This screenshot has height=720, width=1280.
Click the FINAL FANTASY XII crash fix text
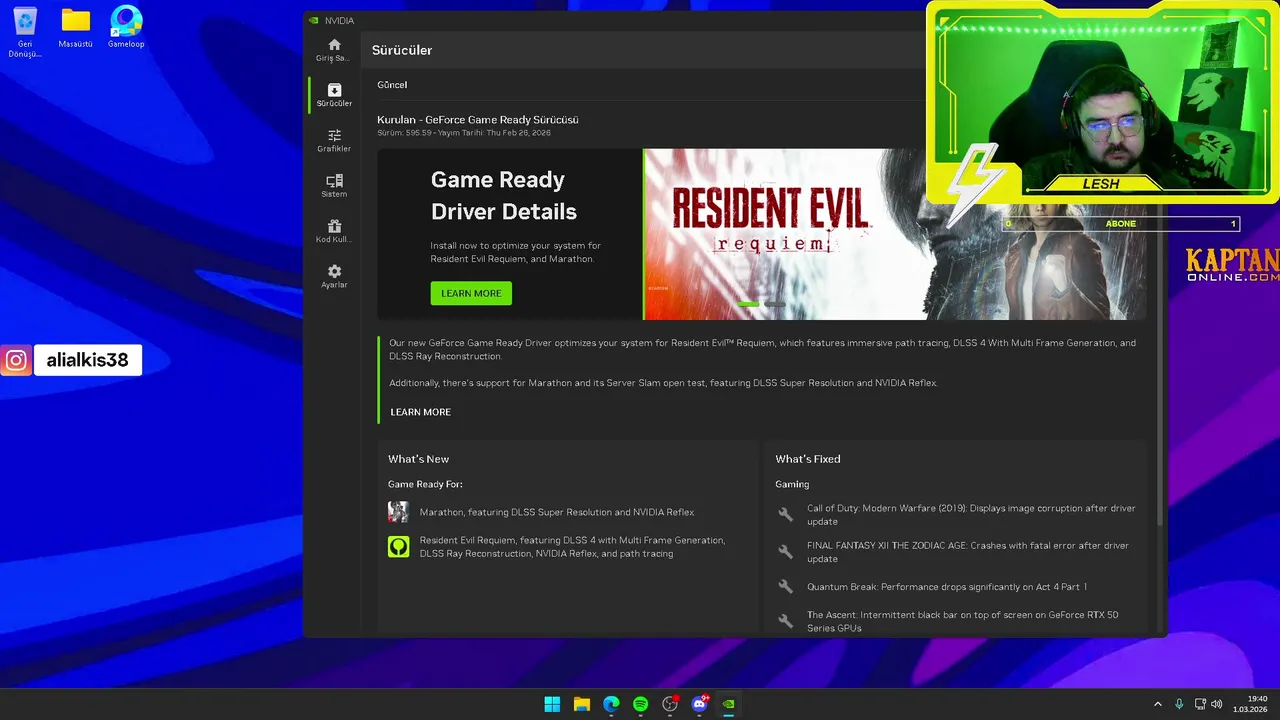(968, 552)
